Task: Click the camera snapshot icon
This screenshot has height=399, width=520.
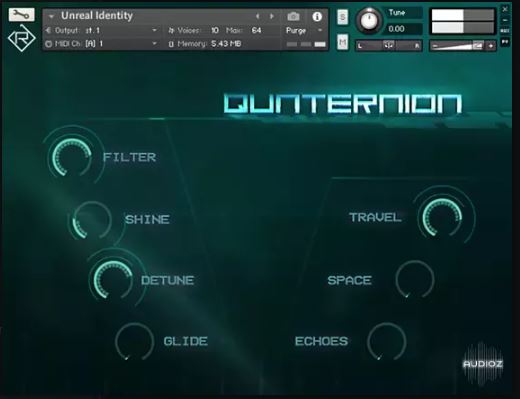Action: pos(293,16)
